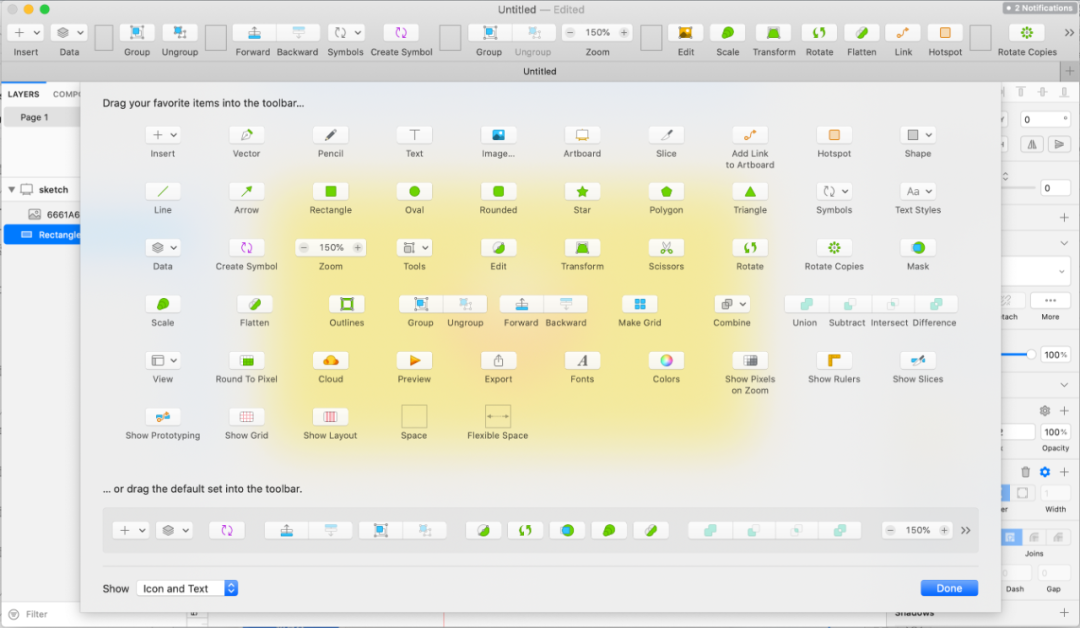This screenshot has height=628, width=1080.
Task: Switch to the LAYERS tab
Action: point(23,94)
